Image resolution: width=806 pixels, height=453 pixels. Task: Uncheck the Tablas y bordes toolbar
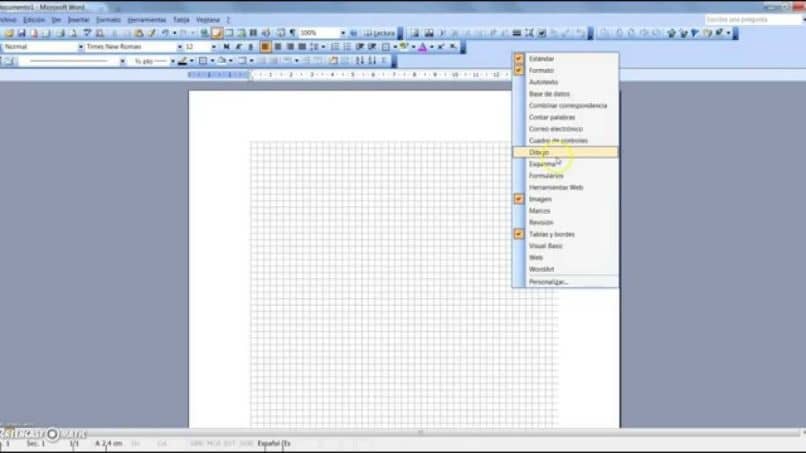[565, 234]
